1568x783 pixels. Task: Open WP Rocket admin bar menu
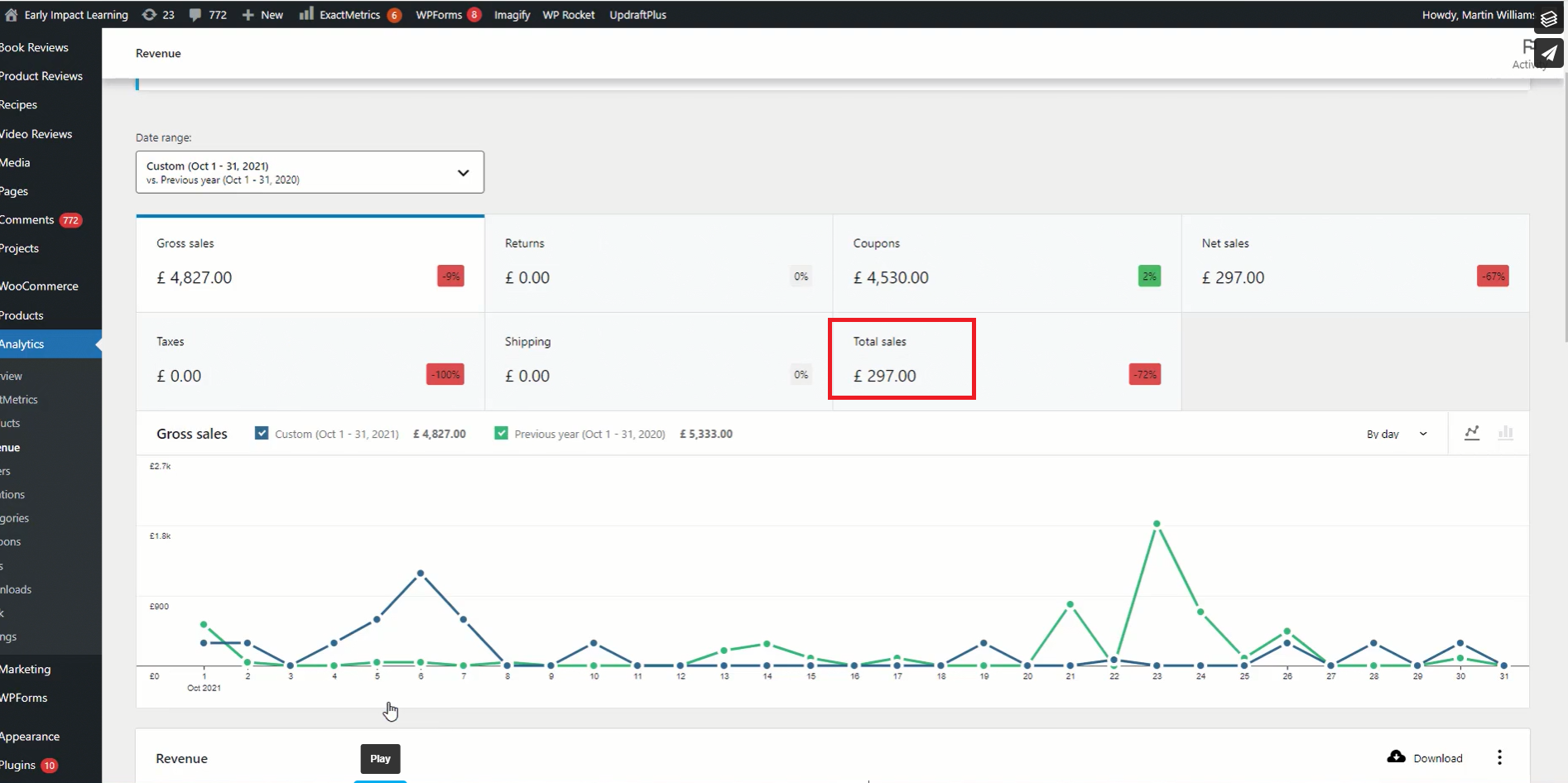coord(569,15)
